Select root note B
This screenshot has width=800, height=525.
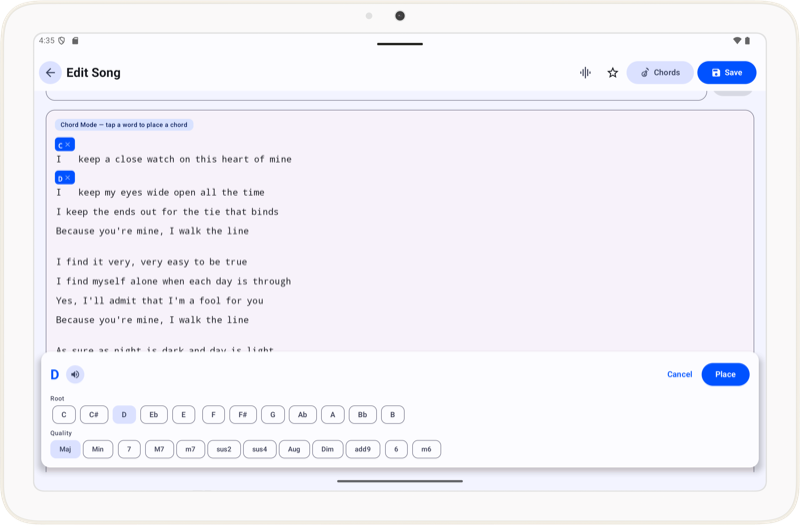coord(393,415)
